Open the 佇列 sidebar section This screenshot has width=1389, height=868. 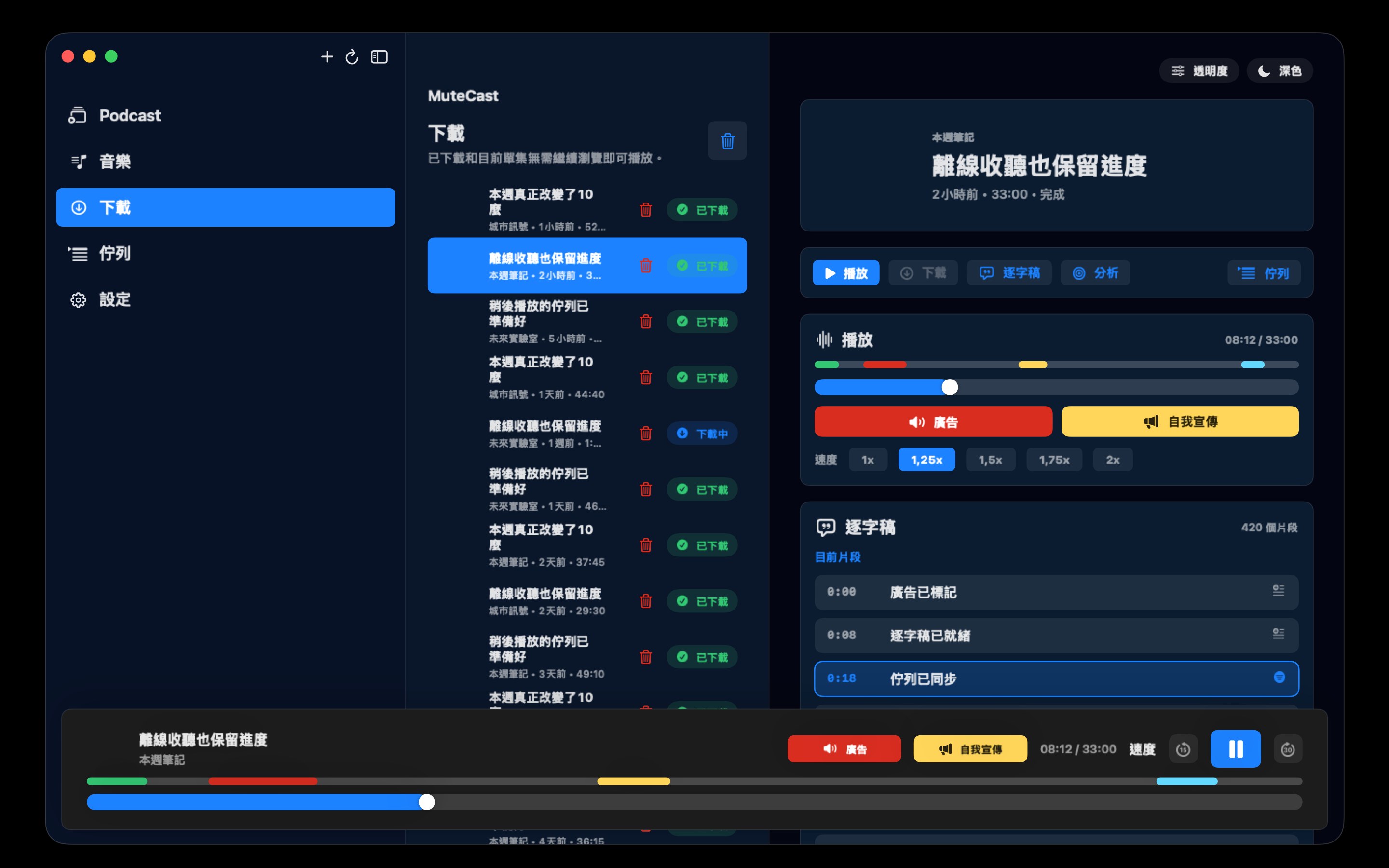226,253
